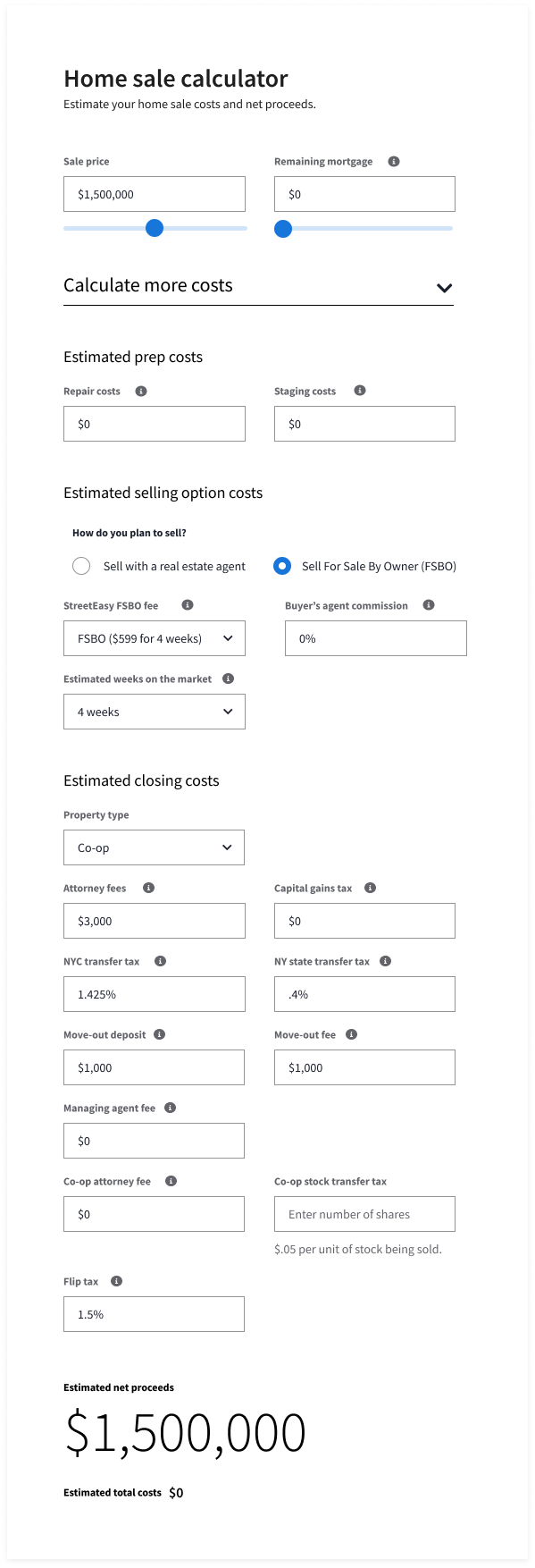Click the Remaining mortgage info icon
Viewport: 535px width, 1568px height.
pos(394,161)
